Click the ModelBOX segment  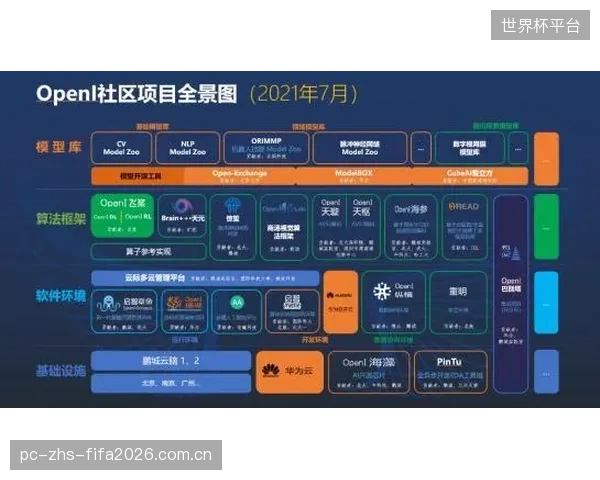[x=354, y=176]
